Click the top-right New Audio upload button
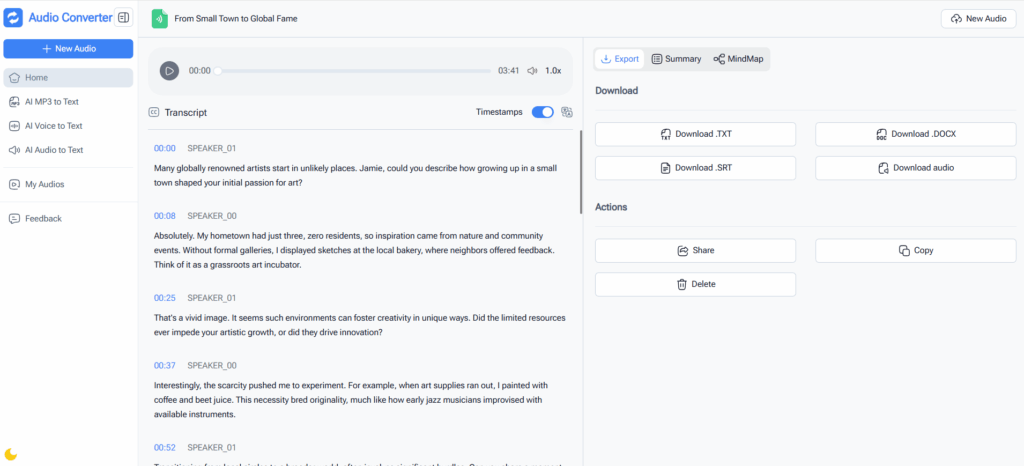The image size is (1024, 466). pyautogui.click(x=978, y=19)
